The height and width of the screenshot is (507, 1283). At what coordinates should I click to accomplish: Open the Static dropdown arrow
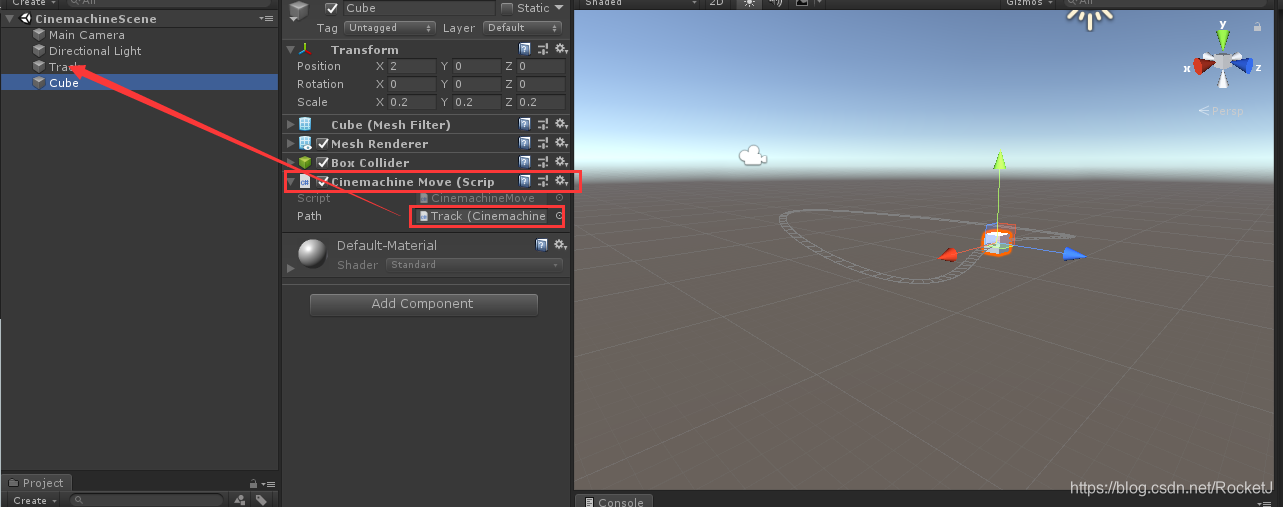pyautogui.click(x=560, y=8)
